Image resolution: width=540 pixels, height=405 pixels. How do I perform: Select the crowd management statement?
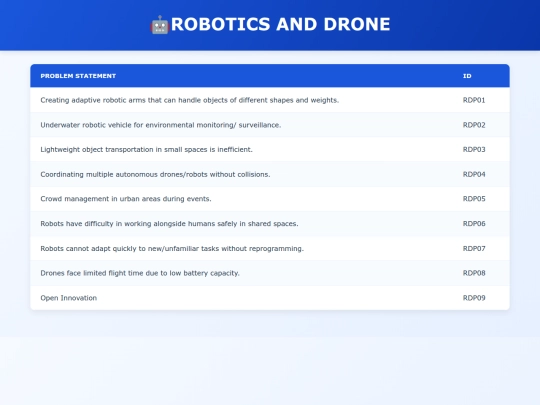click(x=126, y=199)
